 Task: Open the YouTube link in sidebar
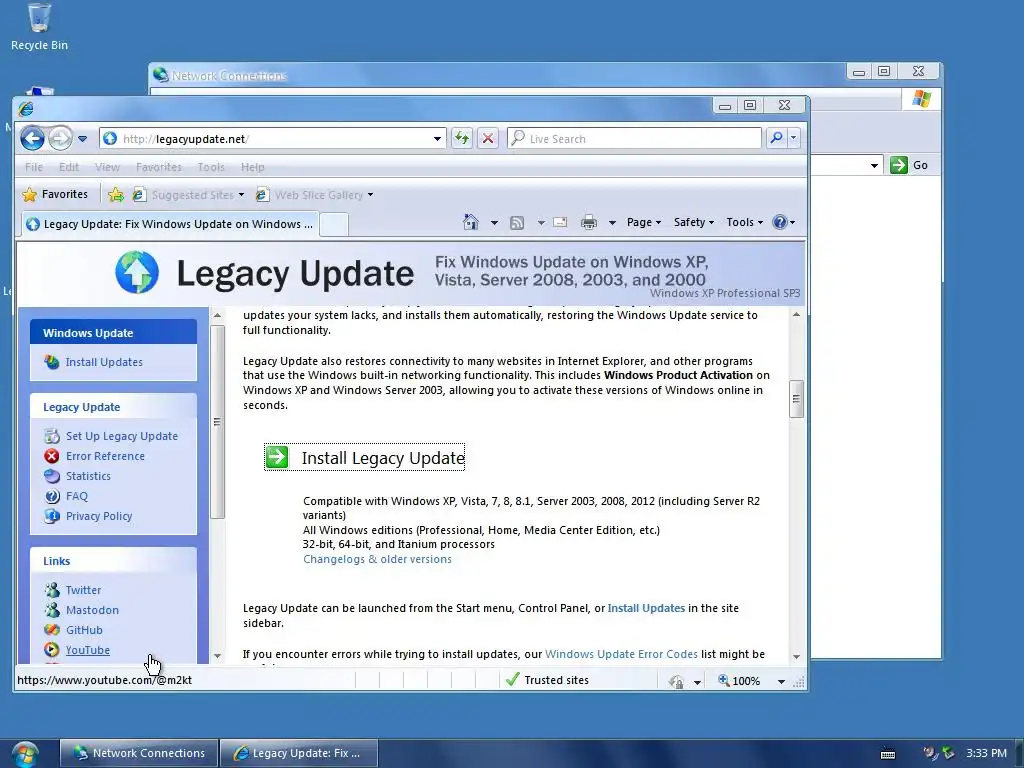tap(88, 650)
